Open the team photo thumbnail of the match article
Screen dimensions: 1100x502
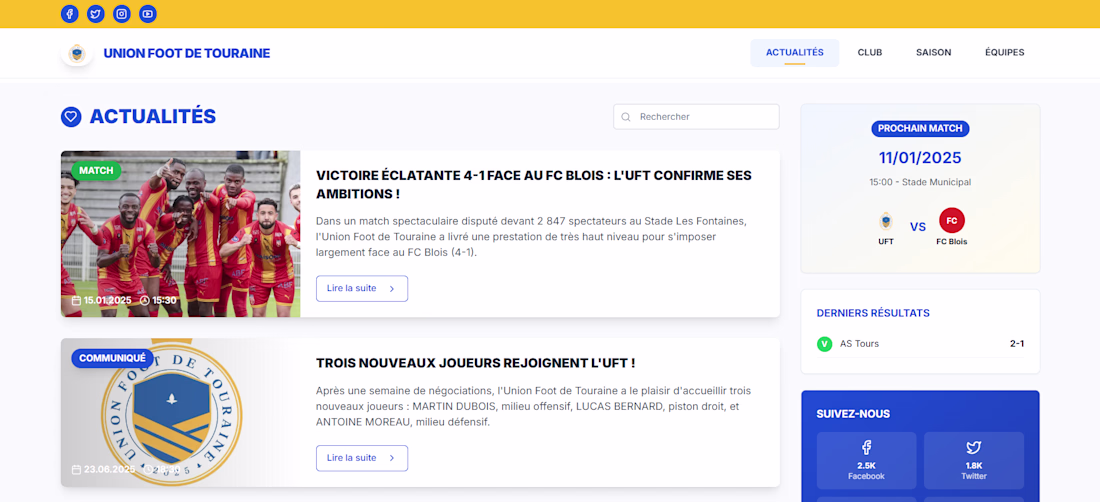tap(180, 233)
